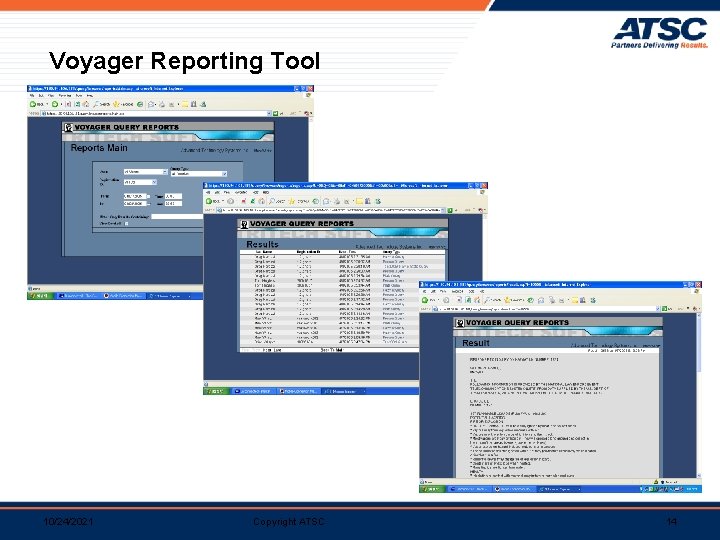
Task: Open Help menu in Results list window
Action: [266, 192]
